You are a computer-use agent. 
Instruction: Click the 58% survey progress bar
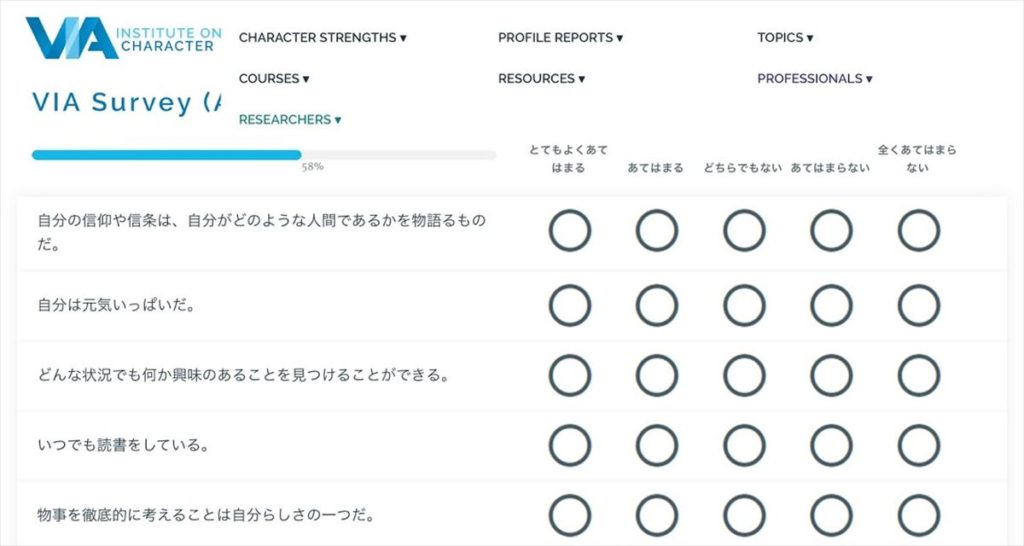pyautogui.click(x=264, y=155)
